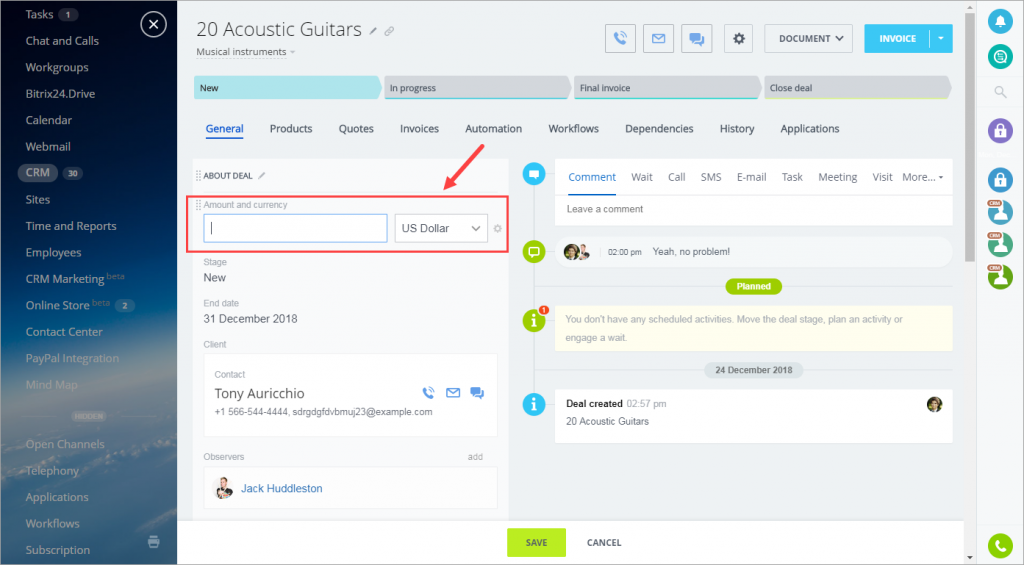
Task: Click the purple lock icon
Action: pyautogui.click(x=1000, y=131)
